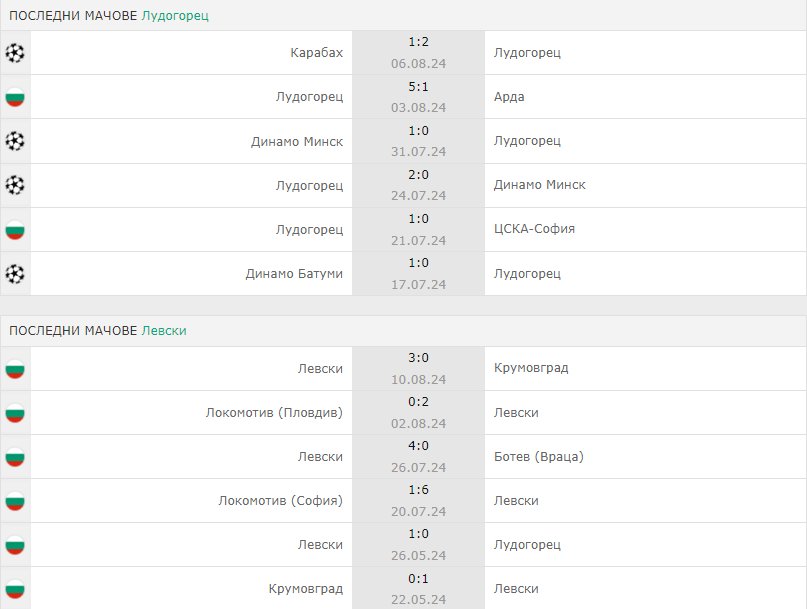This screenshot has width=807, height=609.
Task: Click Bulgarian flag icon on Ботев (Враца) row
Action: click(15, 457)
